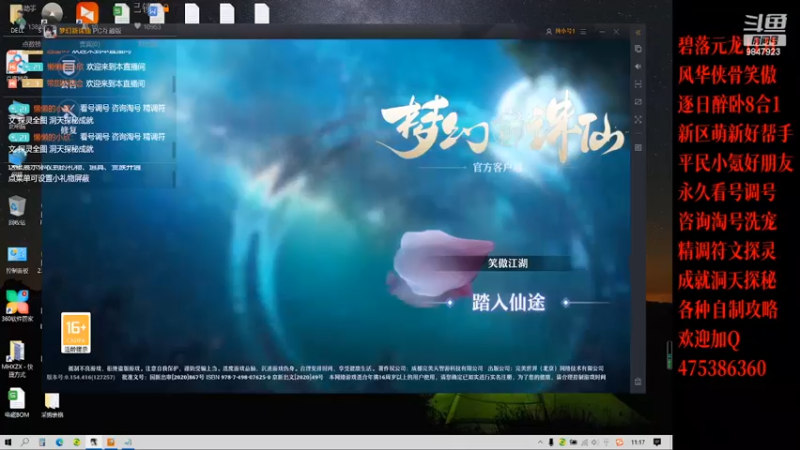
Task: Toggle fullscreen with the expand arrows icon
Action: pyautogui.click(x=638, y=119)
